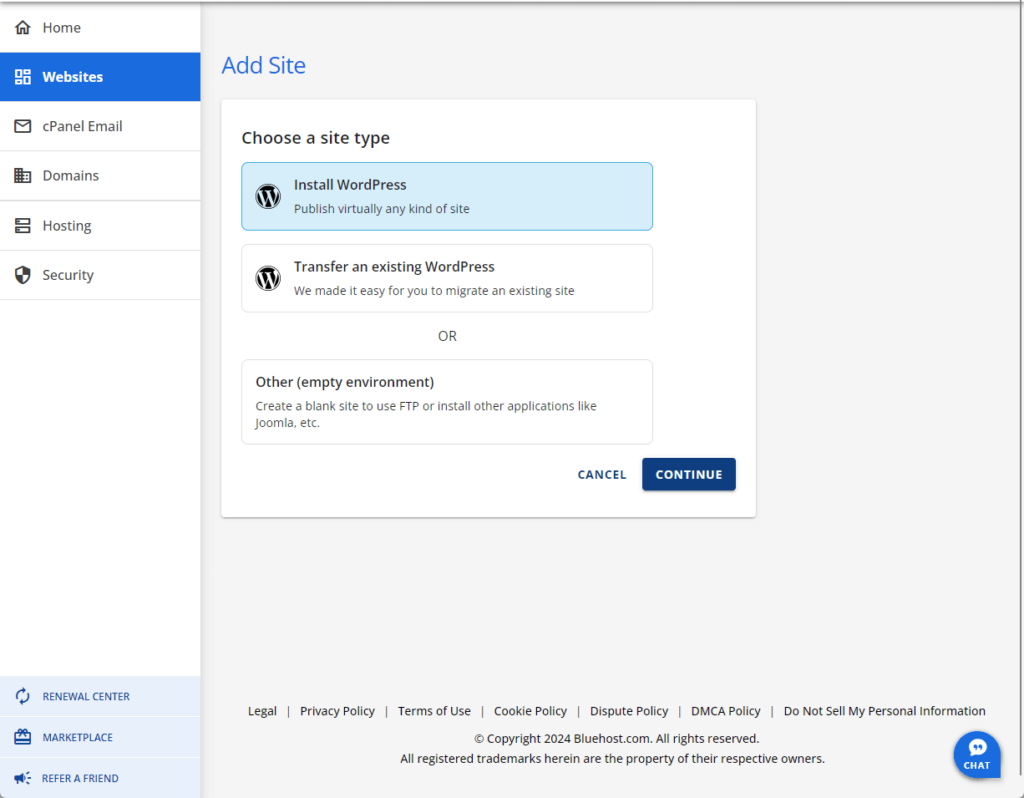Click the WordPress logo in Install WordPress
This screenshot has height=798, width=1024.
click(x=268, y=196)
